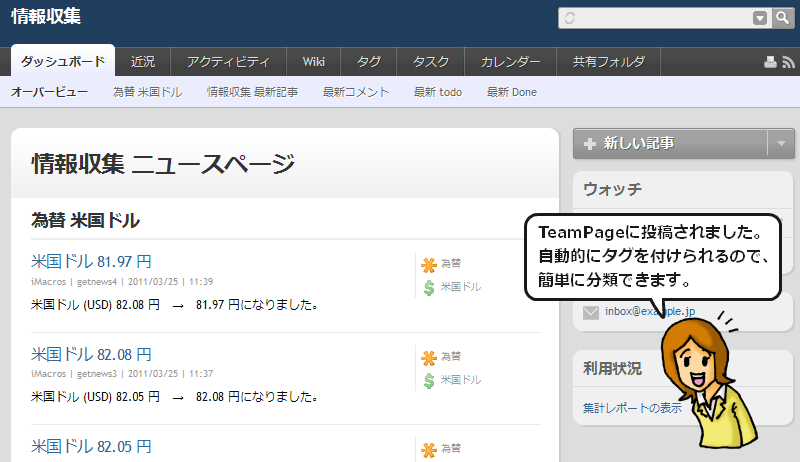Click 情報収集 ニュースページ page title
800x462 pixels.
coord(163,164)
